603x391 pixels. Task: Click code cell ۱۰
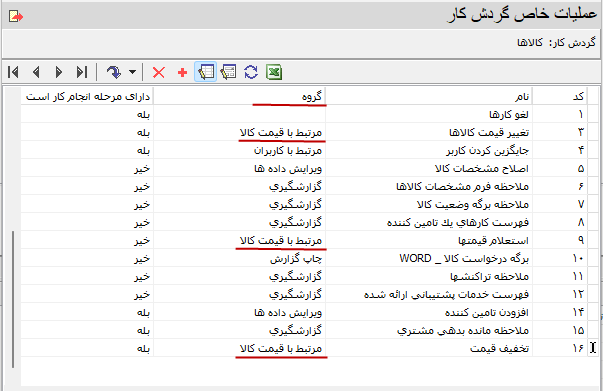point(560,258)
